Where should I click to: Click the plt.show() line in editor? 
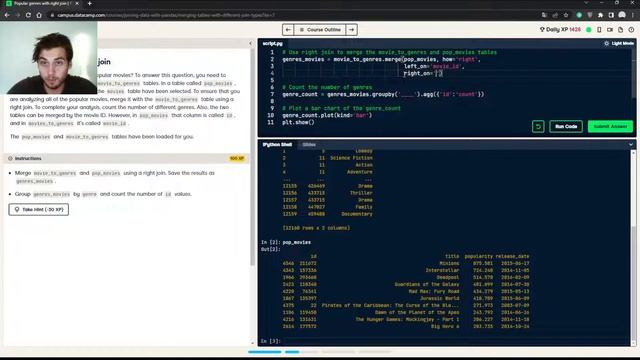click(298, 122)
